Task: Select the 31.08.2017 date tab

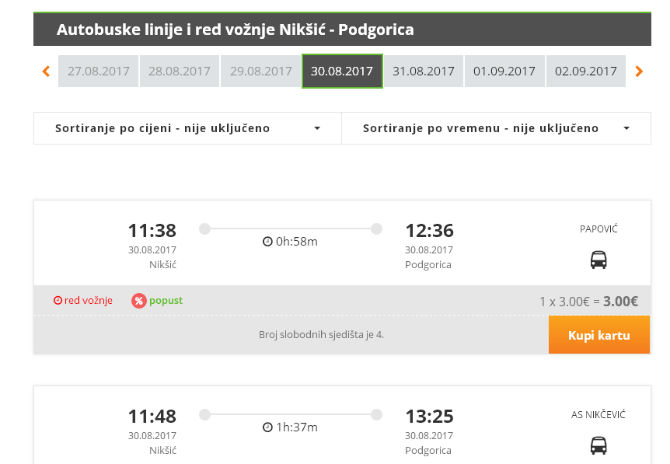Action: [423, 71]
